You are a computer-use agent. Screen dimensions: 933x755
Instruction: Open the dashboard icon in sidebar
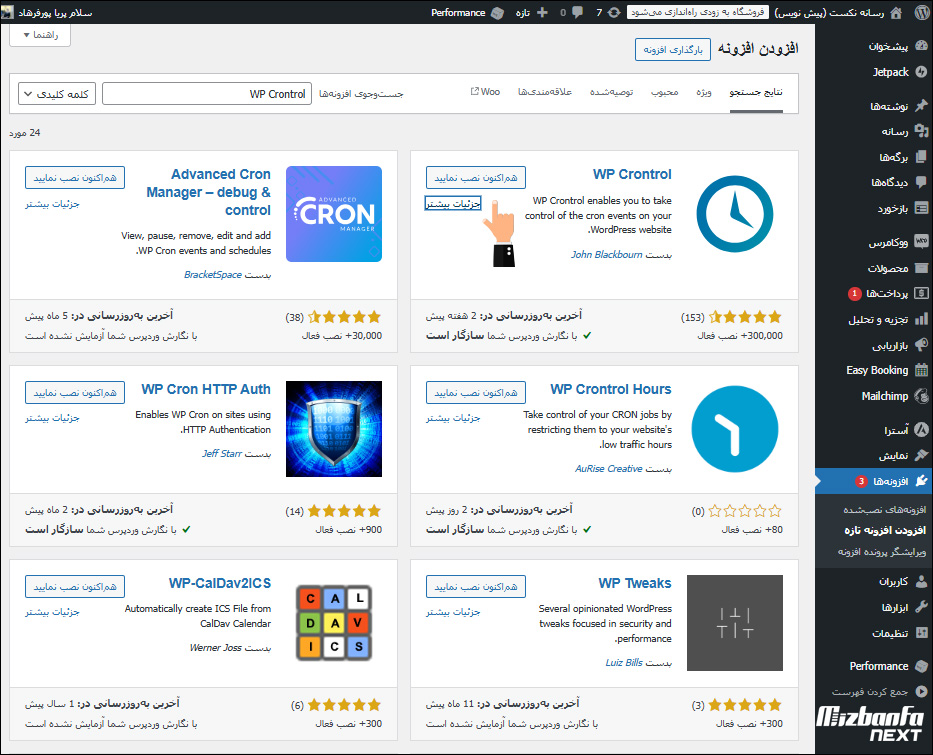pos(921,46)
